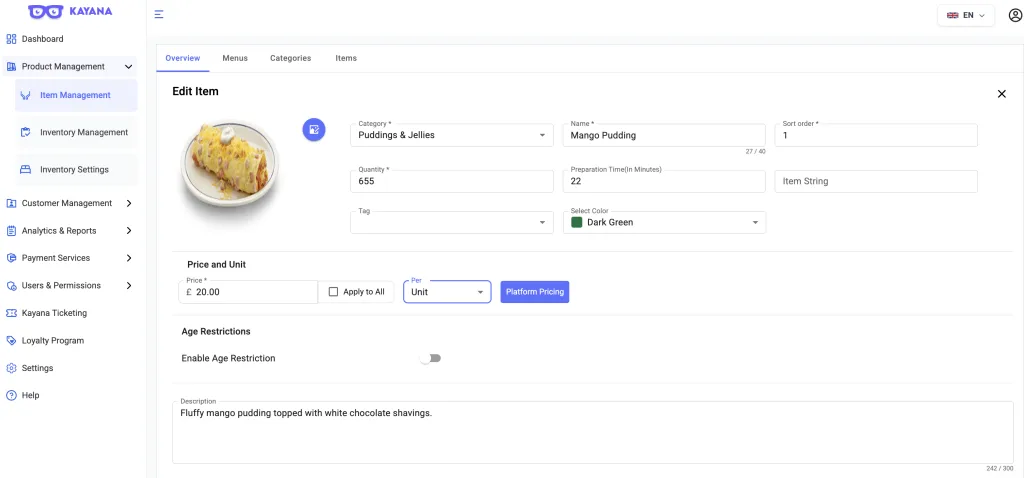Click the Dark Green color swatch
This screenshot has height=478, width=1024.
577,223
